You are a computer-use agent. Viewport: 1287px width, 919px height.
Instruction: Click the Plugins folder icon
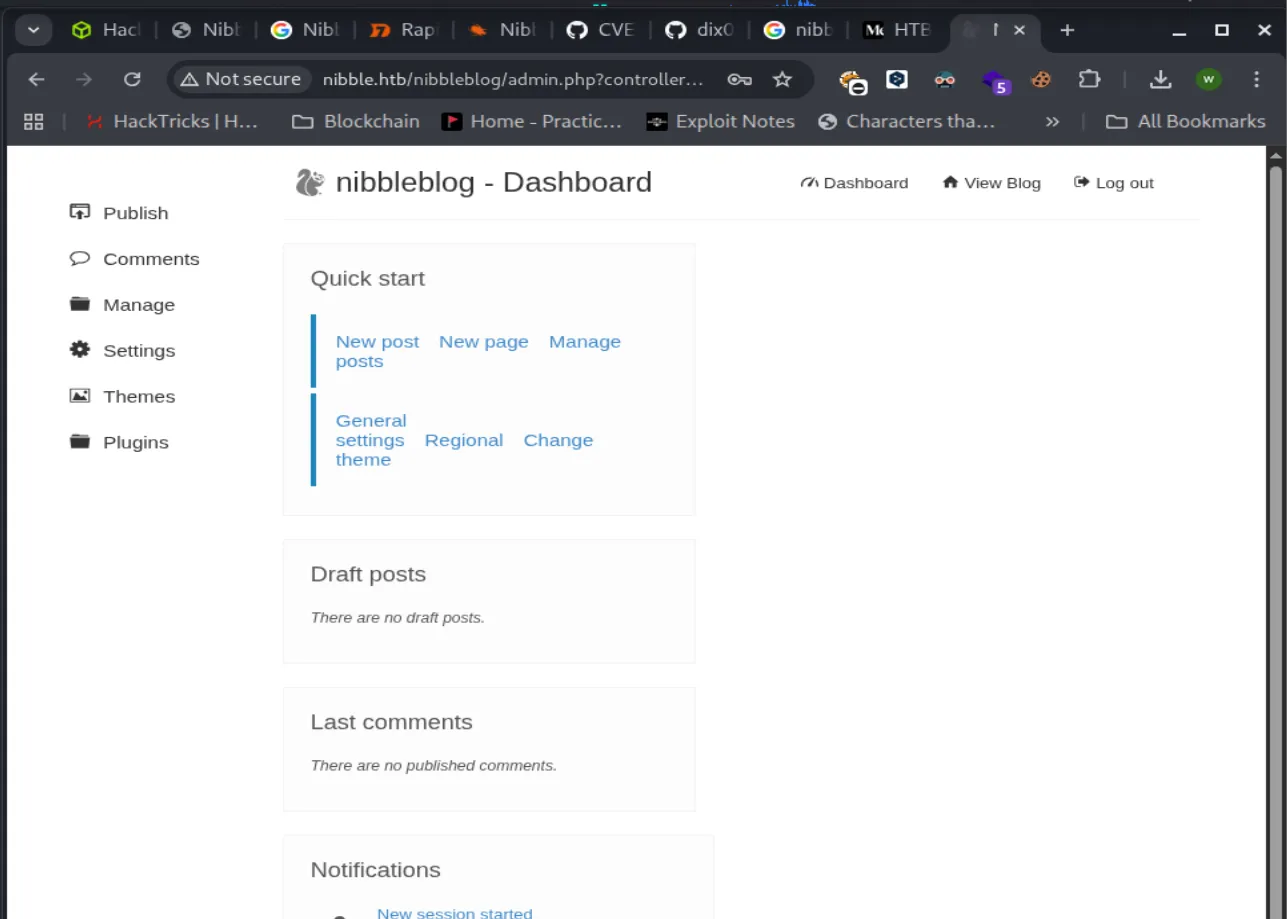[x=80, y=442]
